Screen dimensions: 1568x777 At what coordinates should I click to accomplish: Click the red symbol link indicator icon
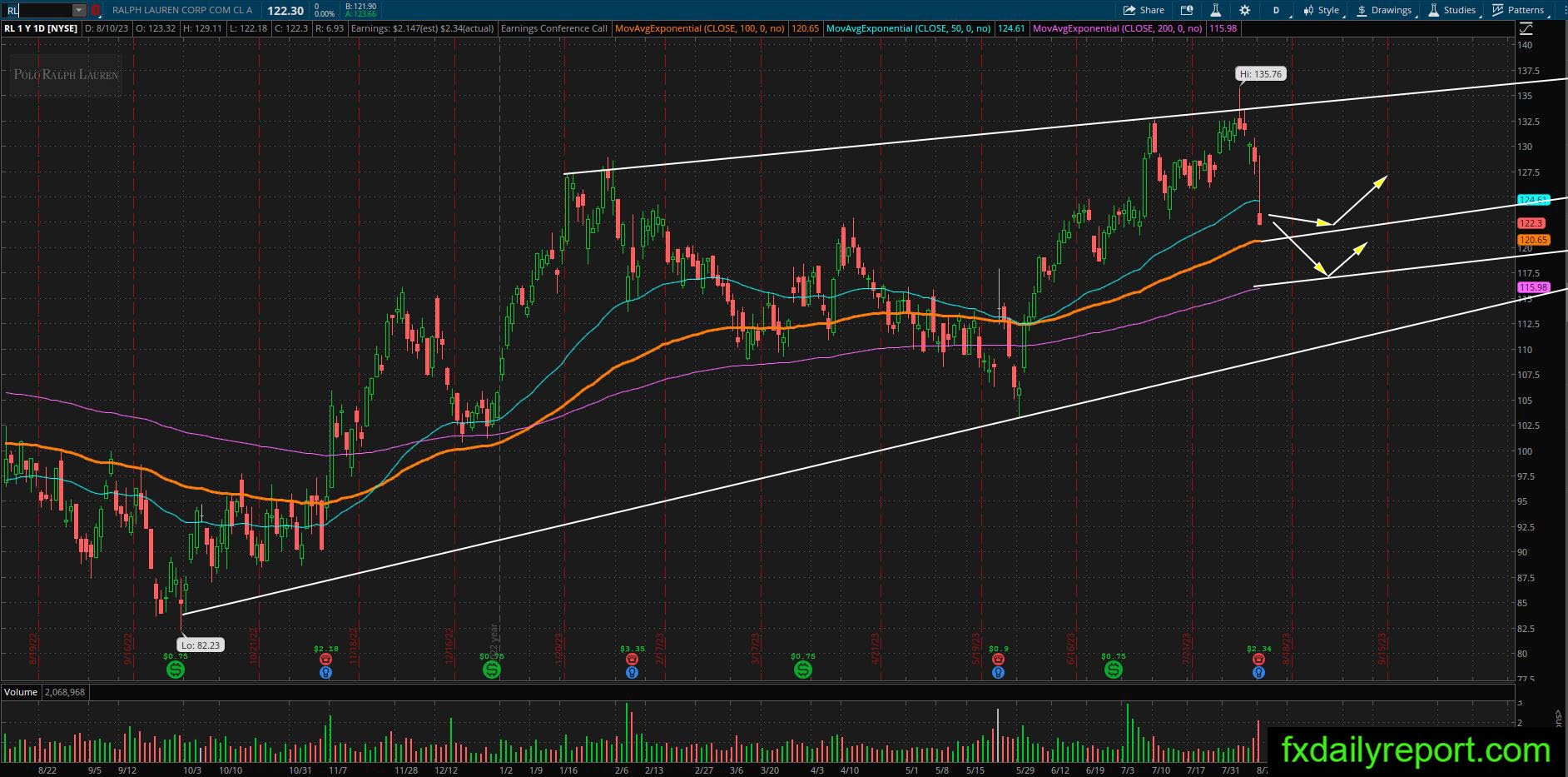[96, 10]
